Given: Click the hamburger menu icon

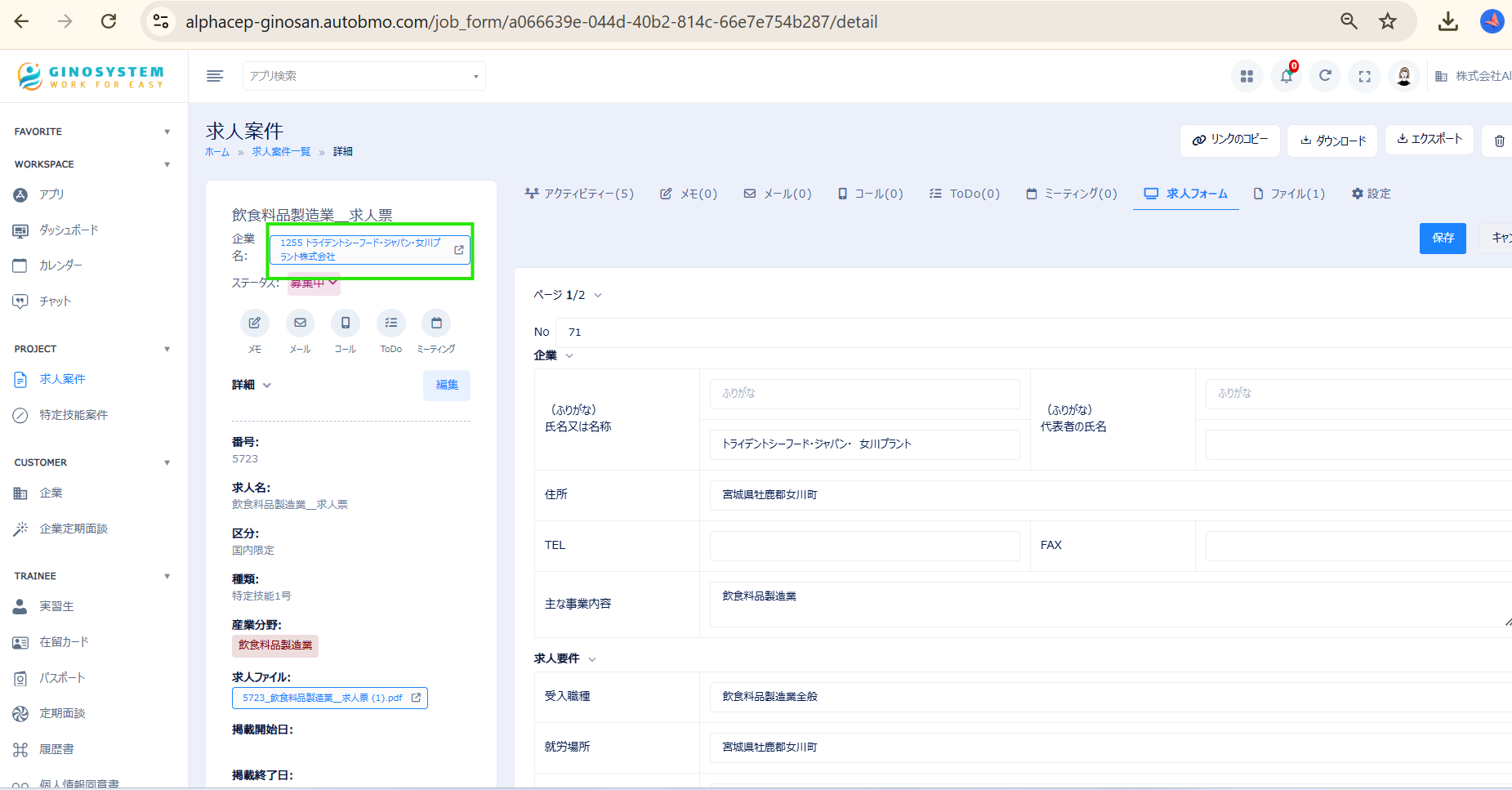Looking at the screenshot, I should coord(215,76).
